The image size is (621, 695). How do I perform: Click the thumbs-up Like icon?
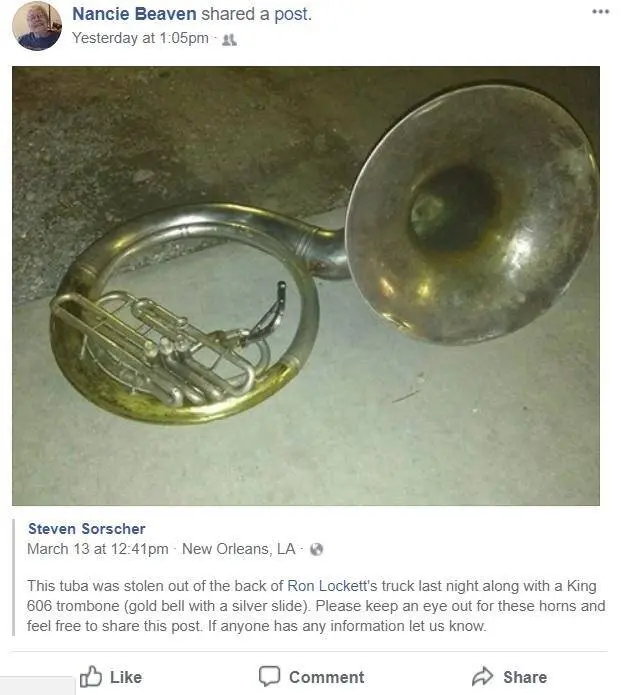[91, 677]
